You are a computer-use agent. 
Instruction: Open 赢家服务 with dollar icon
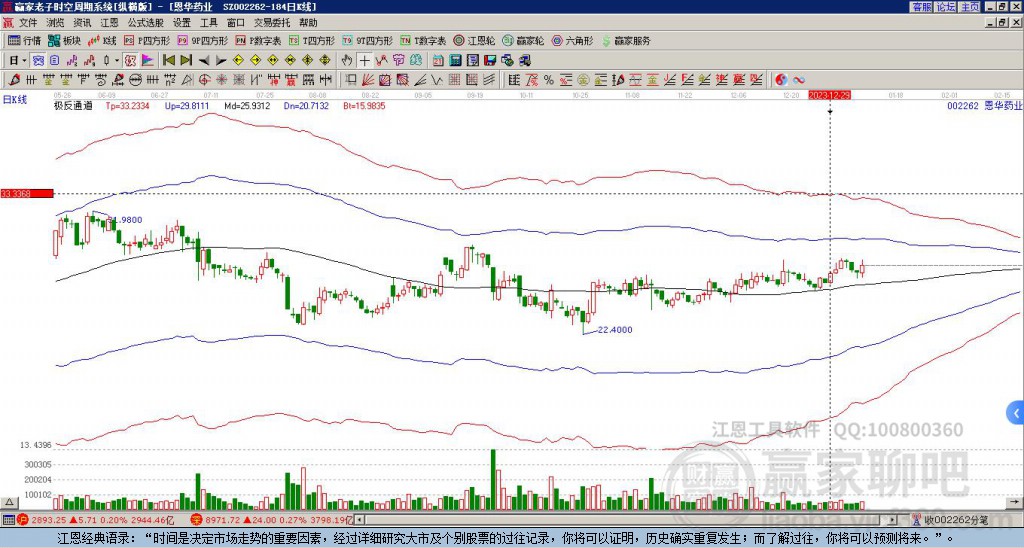coord(626,40)
